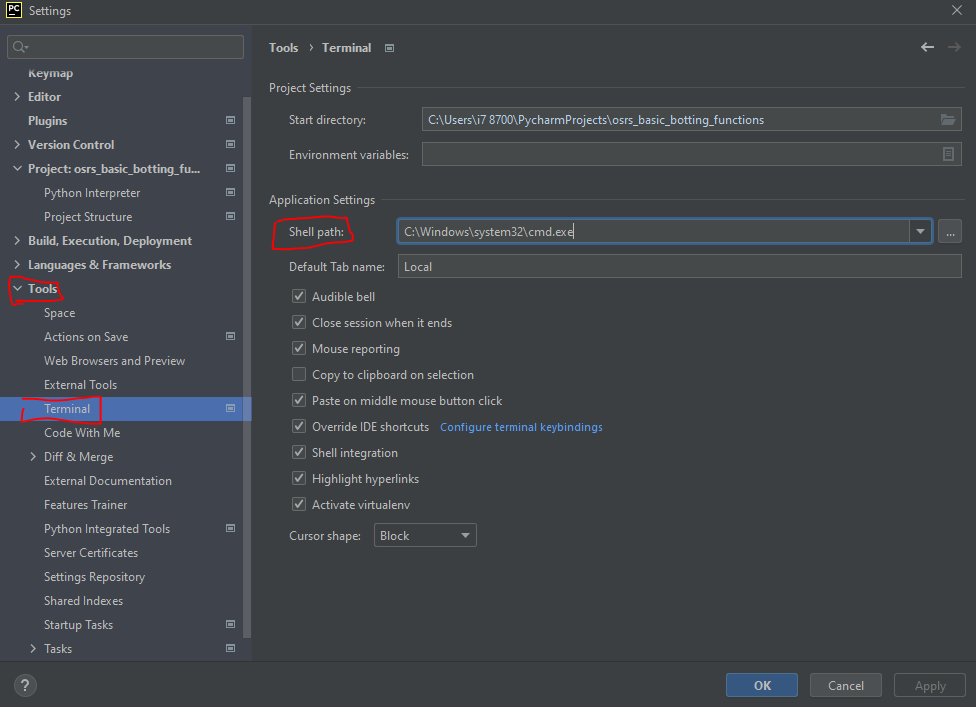The height and width of the screenshot is (707, 976).
Task: Select Features Trainer in tree
Action: (85, 505)
